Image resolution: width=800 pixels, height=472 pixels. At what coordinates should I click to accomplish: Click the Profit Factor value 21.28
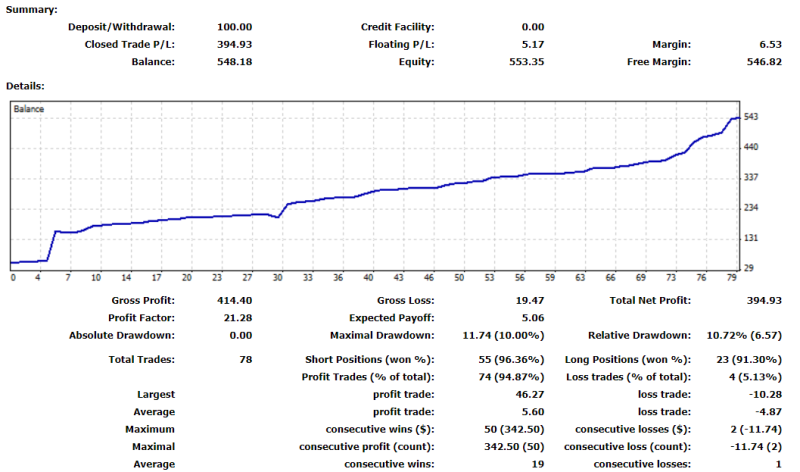(237, 318)
